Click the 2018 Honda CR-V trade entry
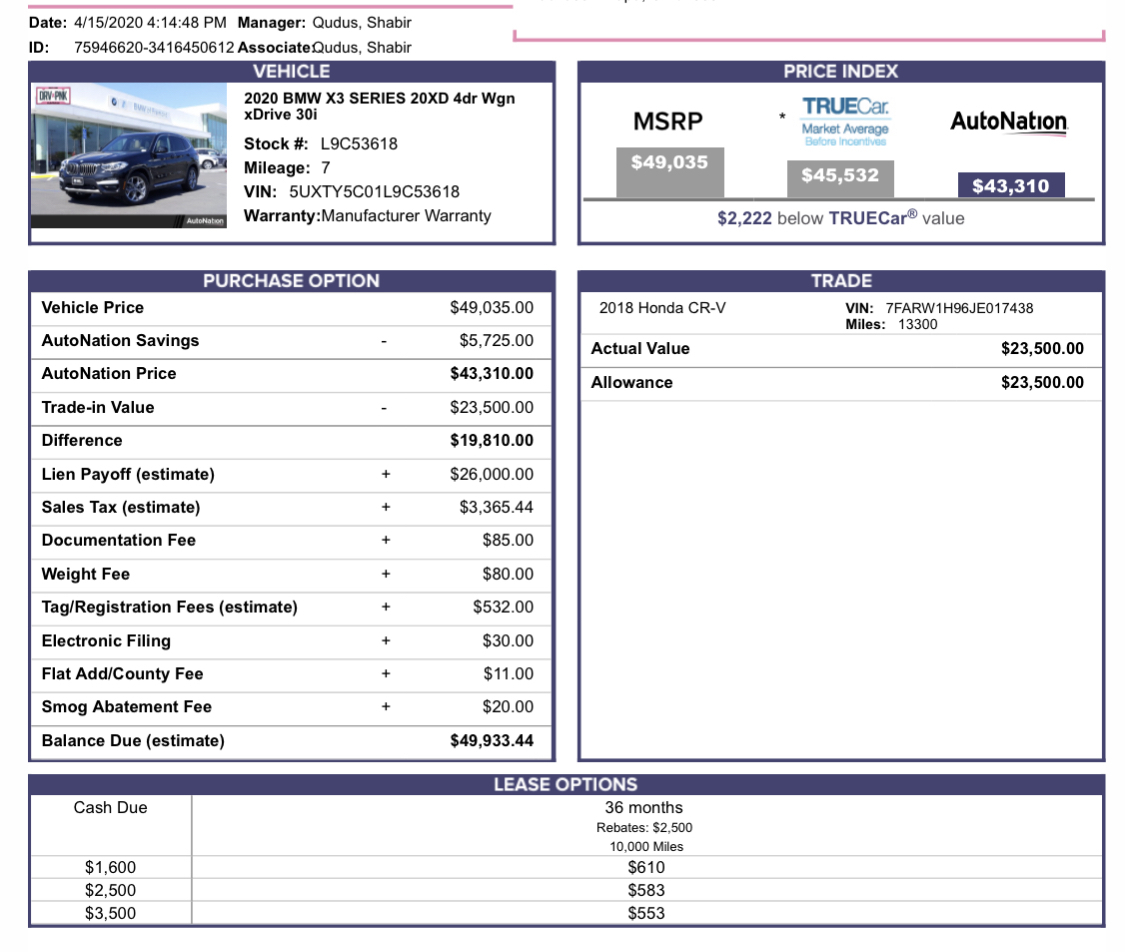1125x952 pixels. tap(662, 308)
